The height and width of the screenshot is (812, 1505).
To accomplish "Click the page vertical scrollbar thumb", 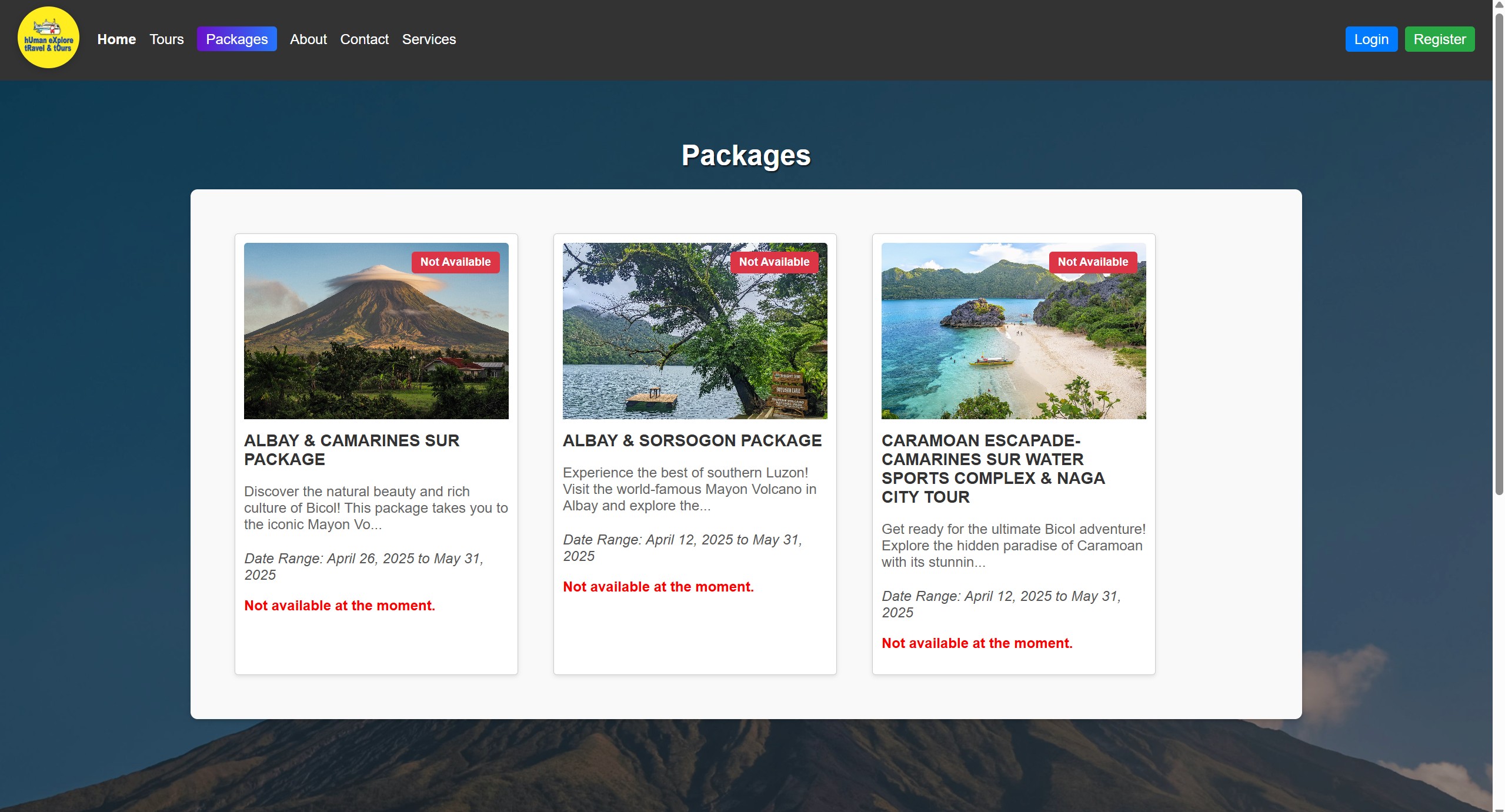I will (1499, 253).
